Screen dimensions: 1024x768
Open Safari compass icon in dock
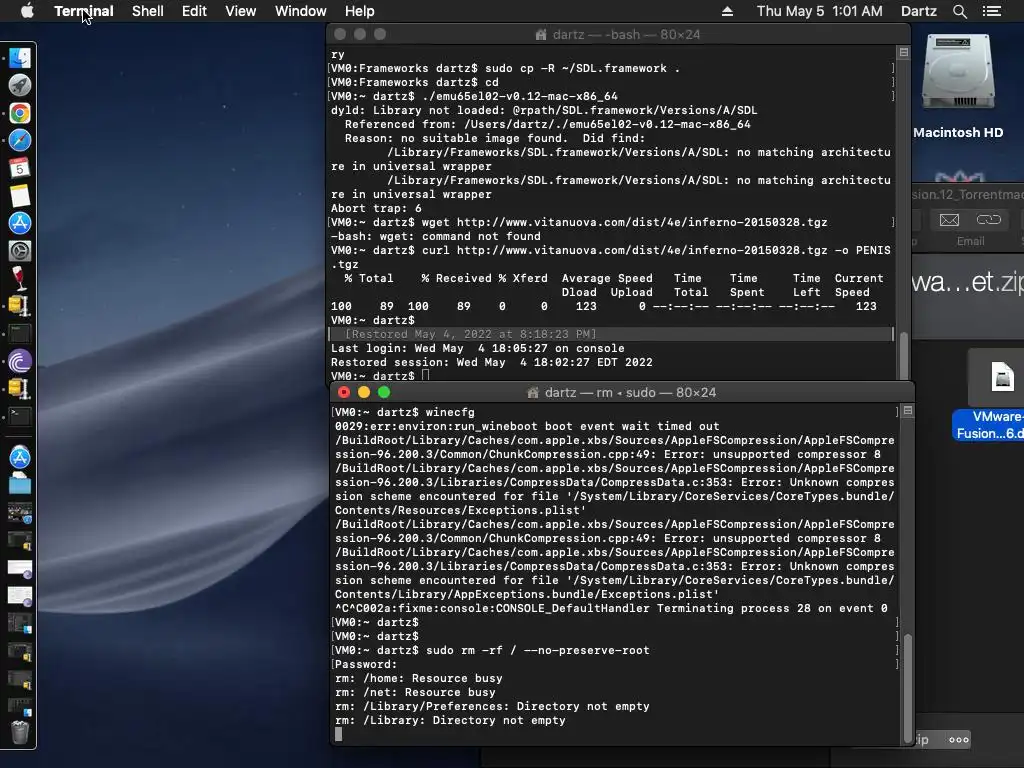[20, 140]
